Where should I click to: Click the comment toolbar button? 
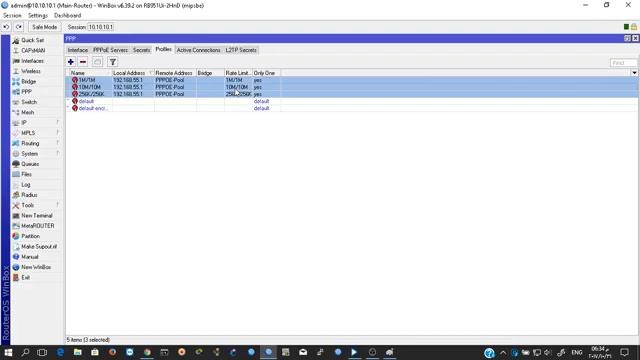pos(97,62)
